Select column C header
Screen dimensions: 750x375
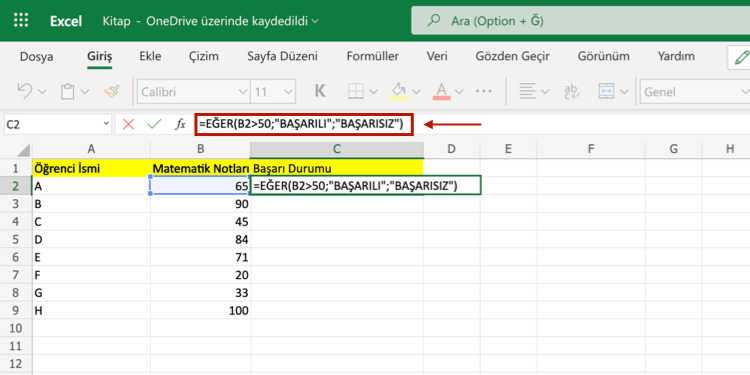pos(337,149)
